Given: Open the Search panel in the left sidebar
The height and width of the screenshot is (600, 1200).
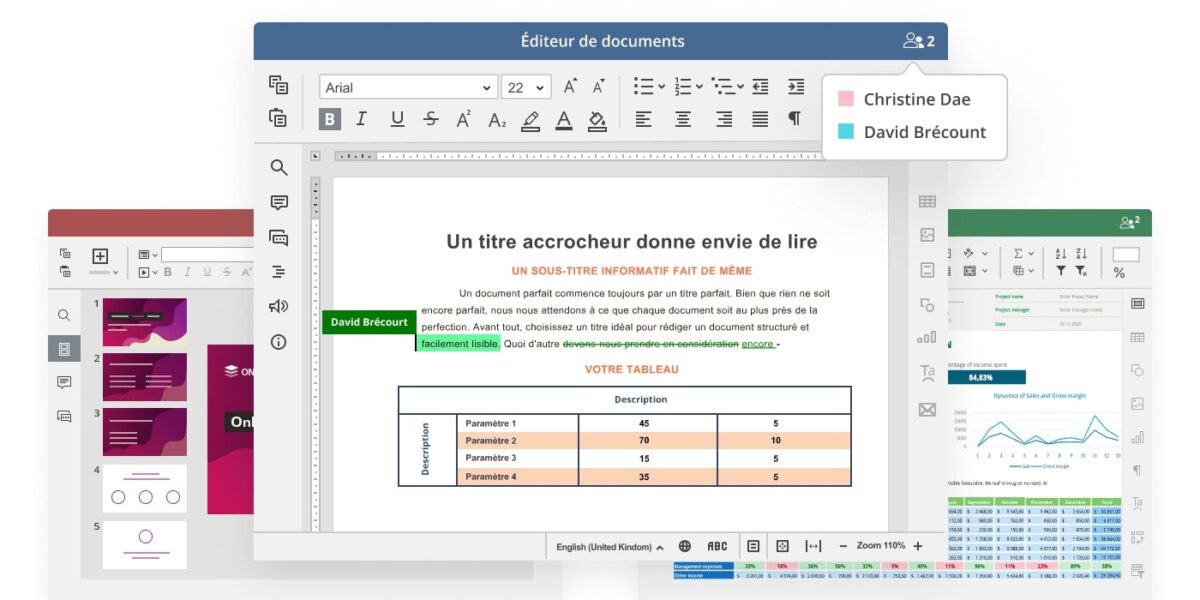Looking at the screenshot, I should pos(280,168).
